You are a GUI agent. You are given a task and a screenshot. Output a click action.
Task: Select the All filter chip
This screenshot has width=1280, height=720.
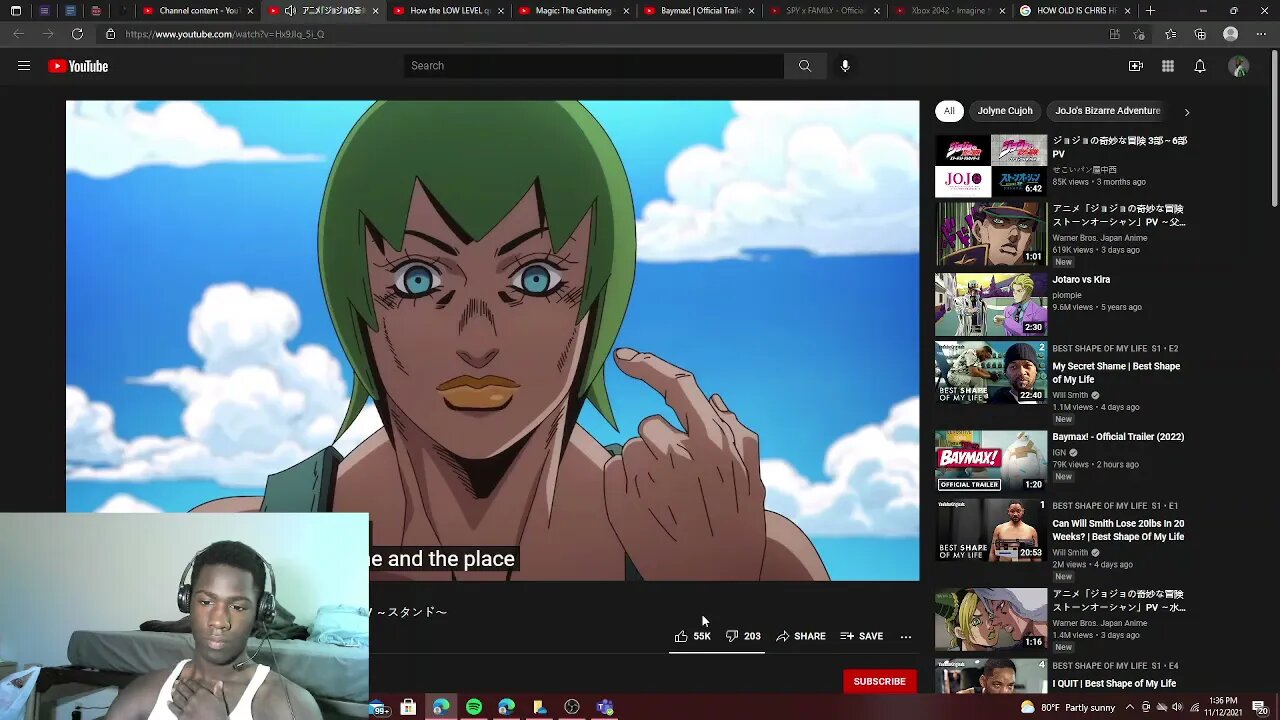click(949, 111)
